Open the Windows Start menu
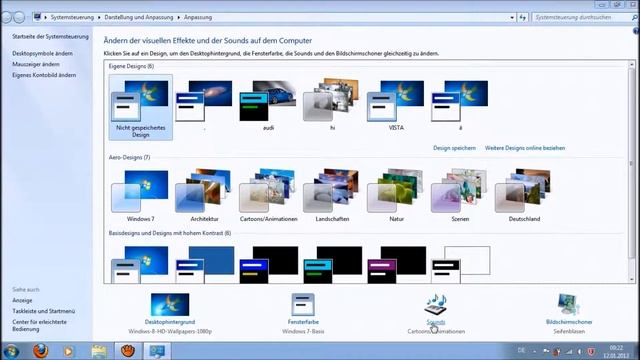Image resolution: width=640 pixels, height=360 pixels. click(11, 351)
